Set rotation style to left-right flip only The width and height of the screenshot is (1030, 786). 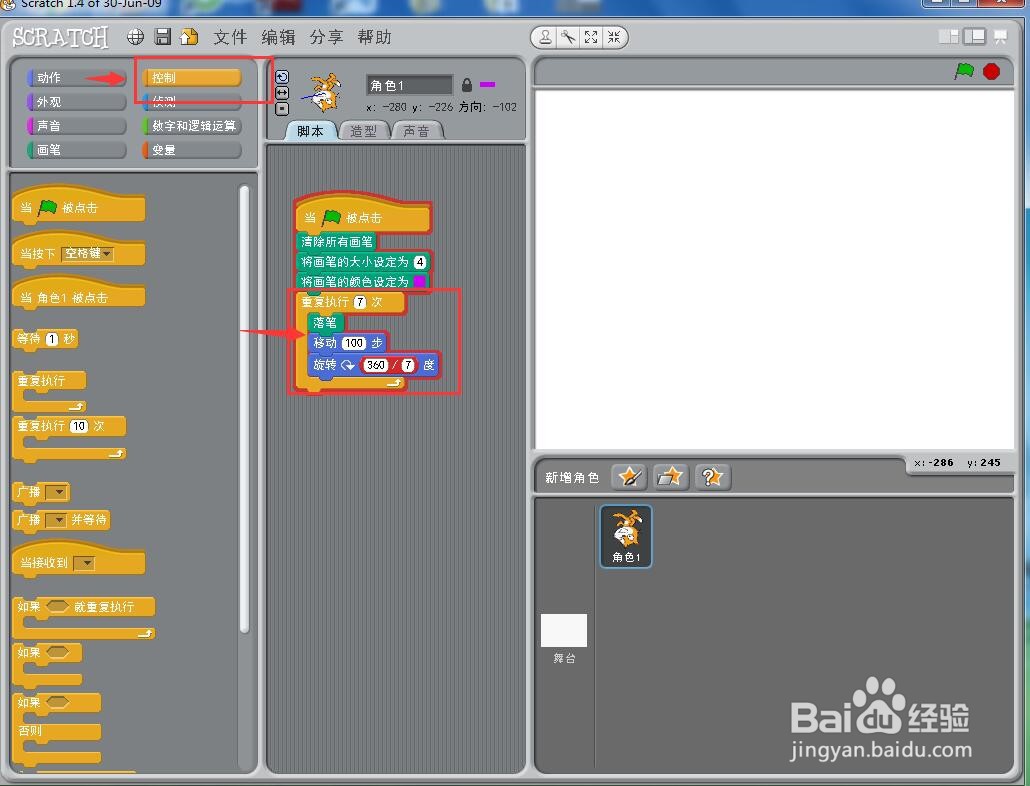click(282, 93)
